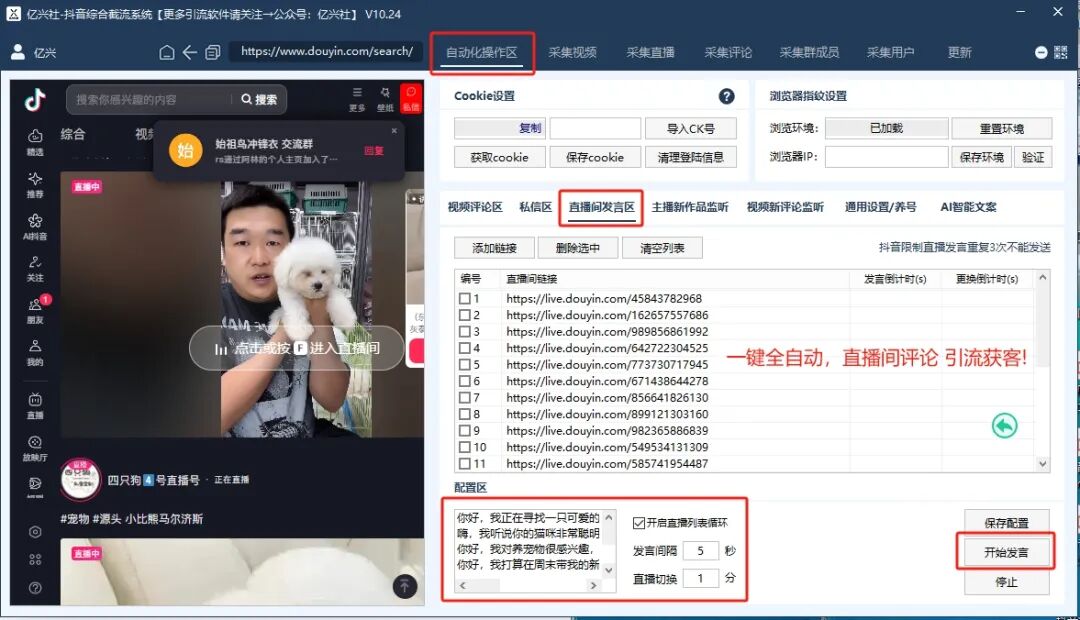This screenshot has height=620, width=1080.
Task: Click the round minus icon at top right
Action: (1041, 52)
